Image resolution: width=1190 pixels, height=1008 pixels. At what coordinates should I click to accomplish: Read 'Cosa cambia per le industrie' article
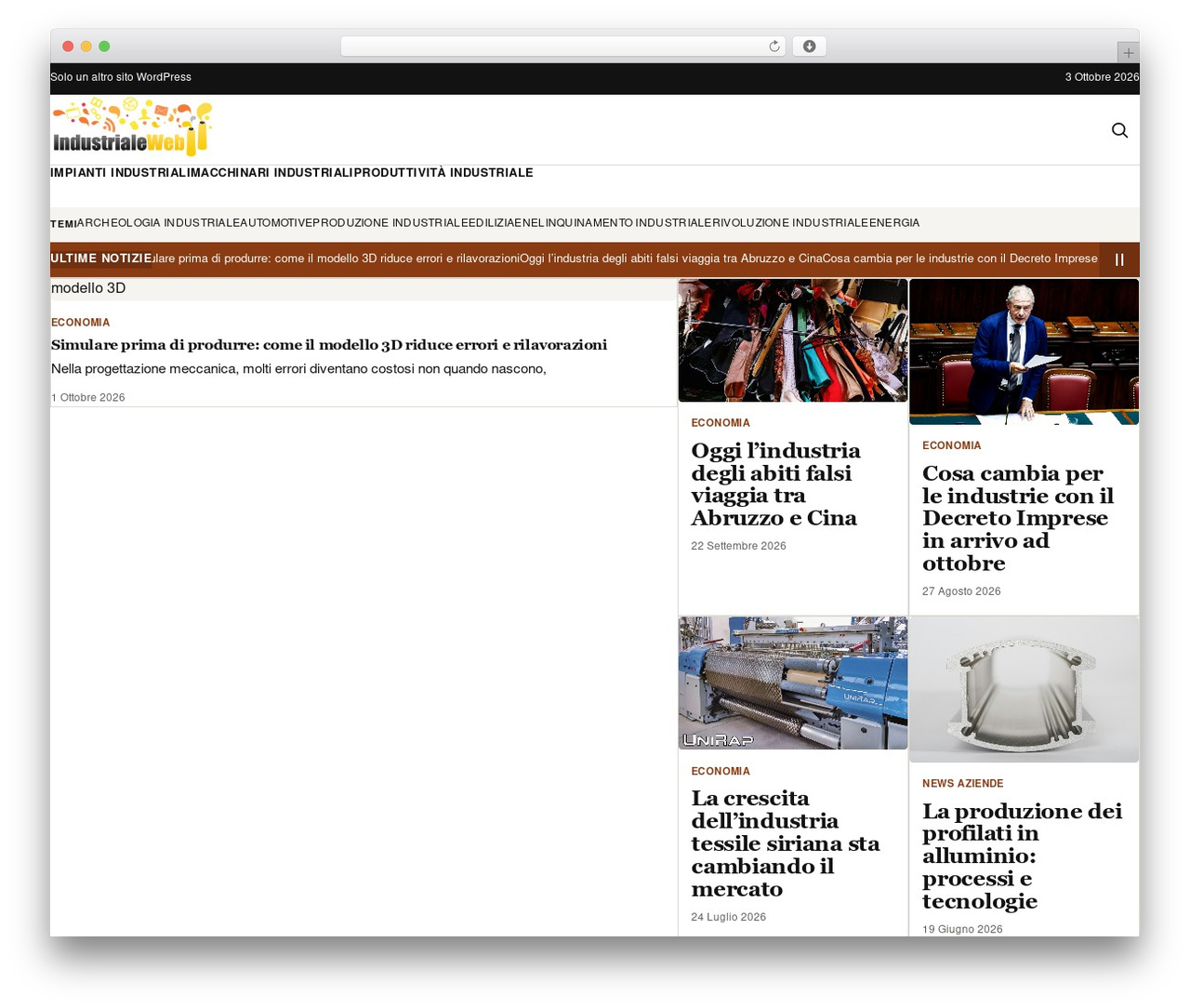pyautogui.click(x=1018, y=519)
